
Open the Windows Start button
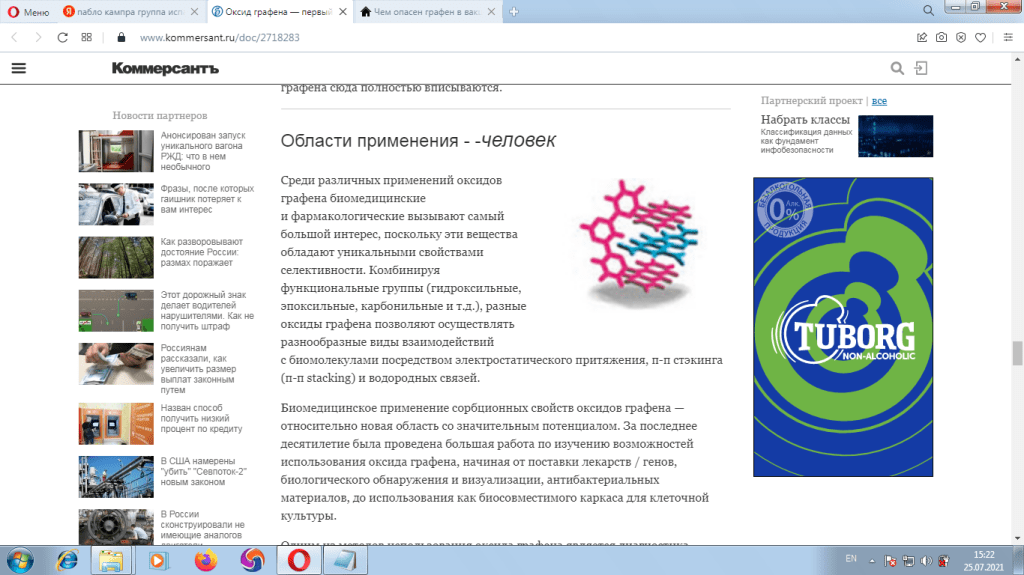coord(20,561)
